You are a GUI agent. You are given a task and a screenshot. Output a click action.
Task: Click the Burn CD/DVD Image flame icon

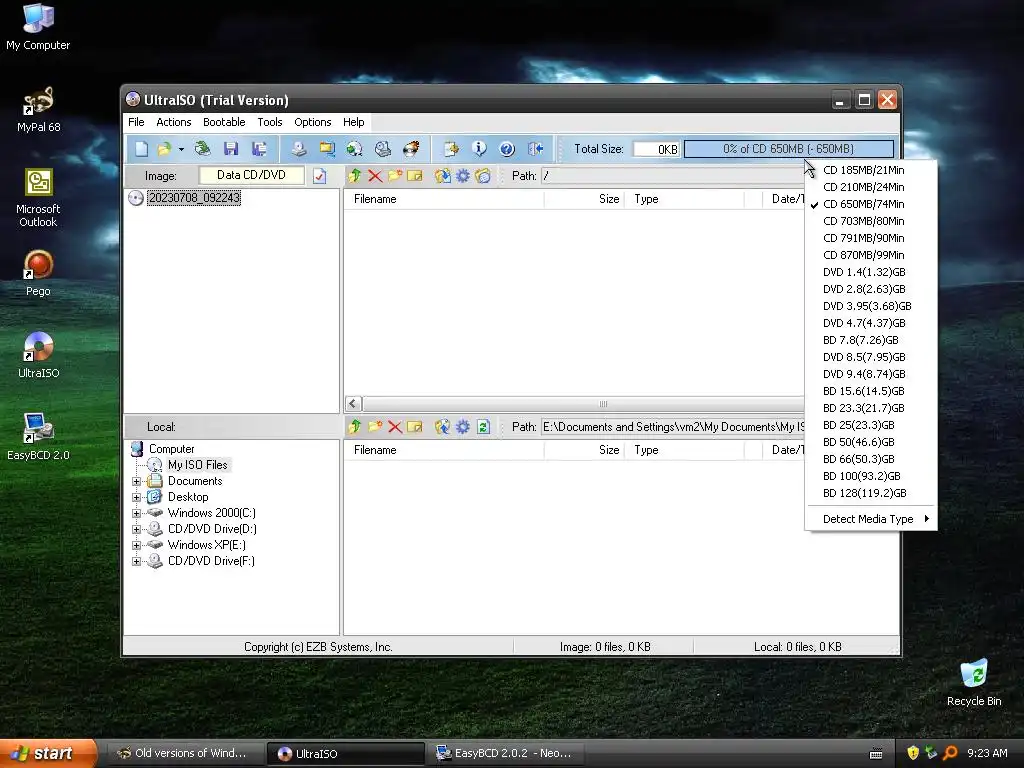411,149
